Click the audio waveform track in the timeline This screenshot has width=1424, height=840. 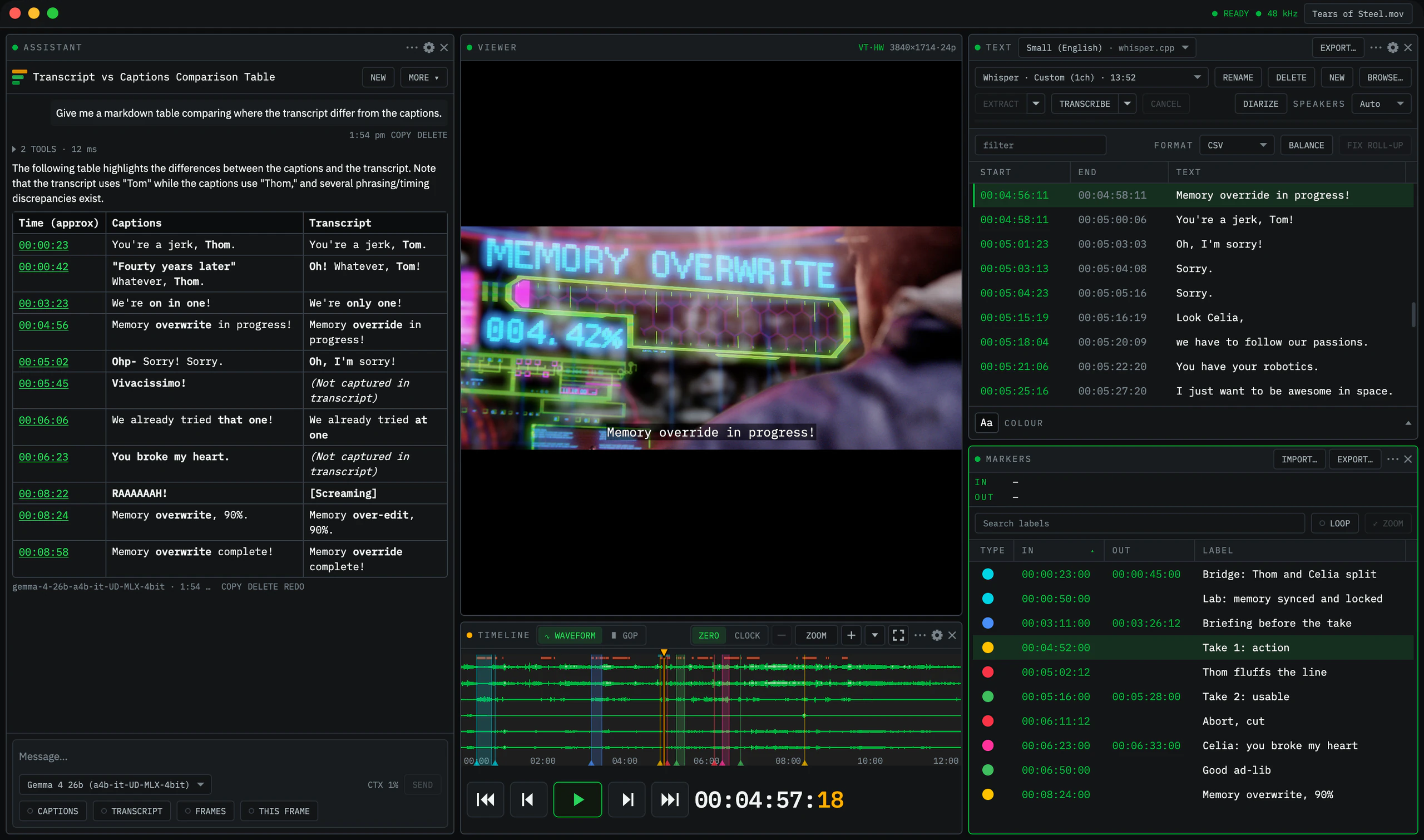[x=711, y=708]
